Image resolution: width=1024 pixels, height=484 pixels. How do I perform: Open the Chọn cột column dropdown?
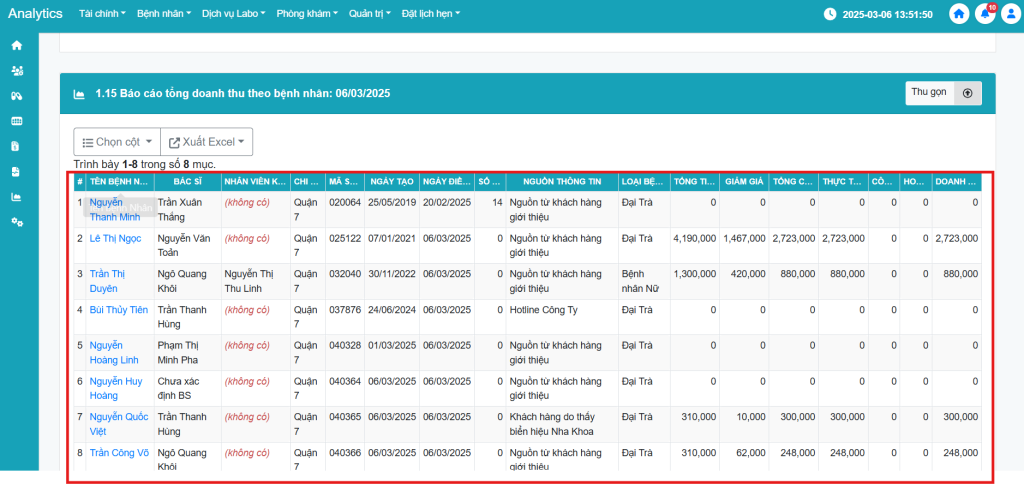[x=116, y=142]
